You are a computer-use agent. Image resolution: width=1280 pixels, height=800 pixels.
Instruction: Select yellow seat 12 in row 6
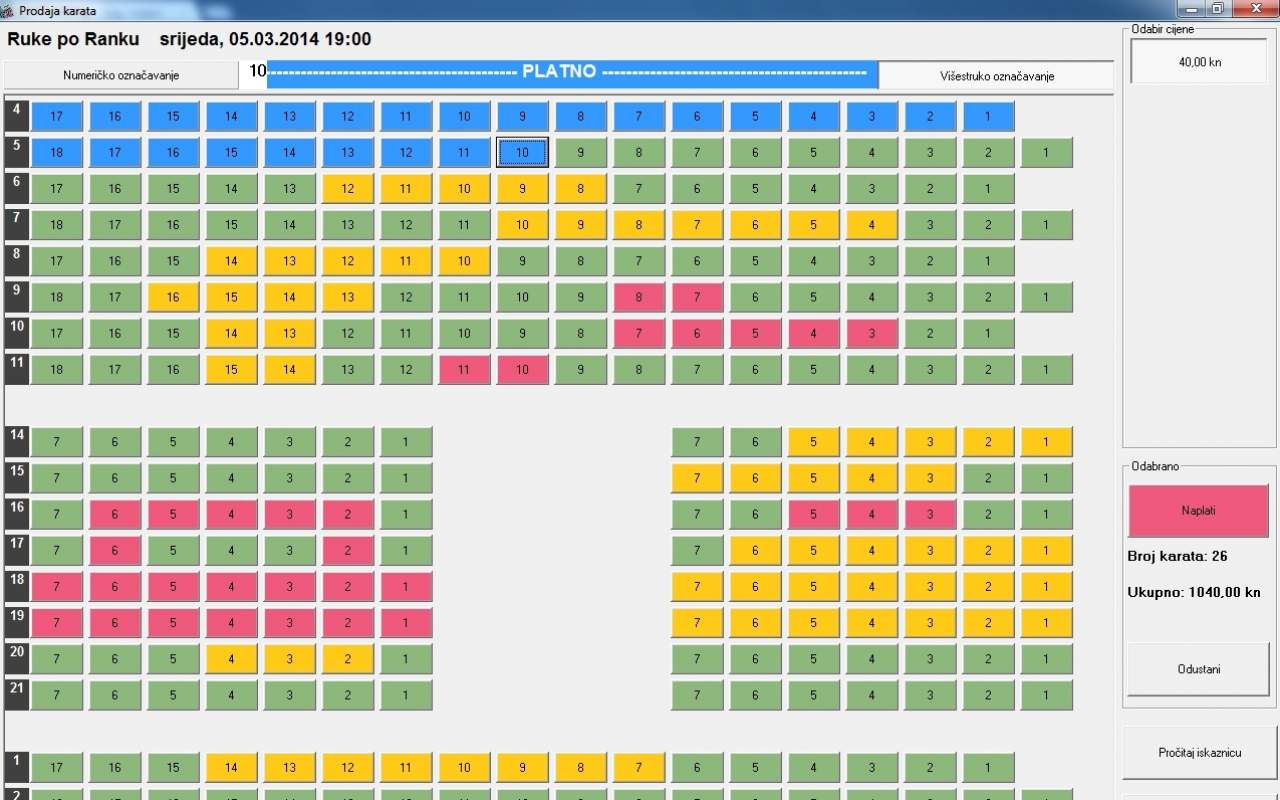pos(347,189)
